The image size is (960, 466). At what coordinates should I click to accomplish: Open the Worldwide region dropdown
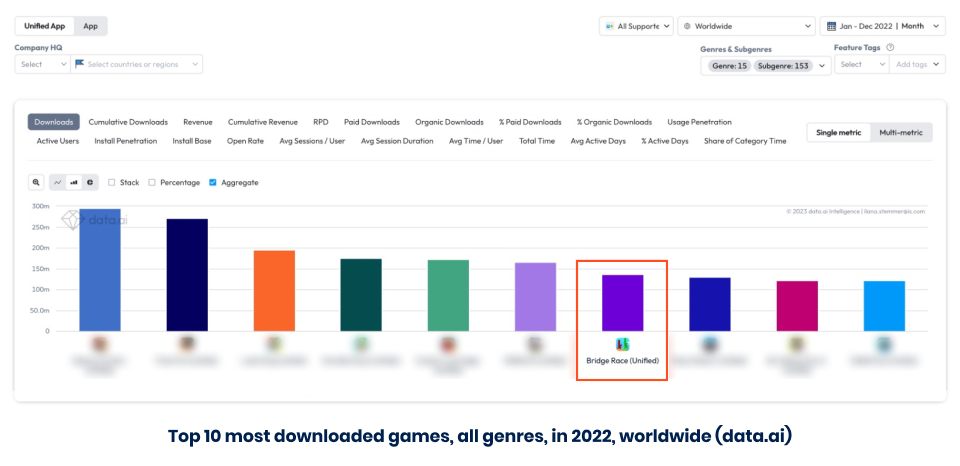[746, 26]
